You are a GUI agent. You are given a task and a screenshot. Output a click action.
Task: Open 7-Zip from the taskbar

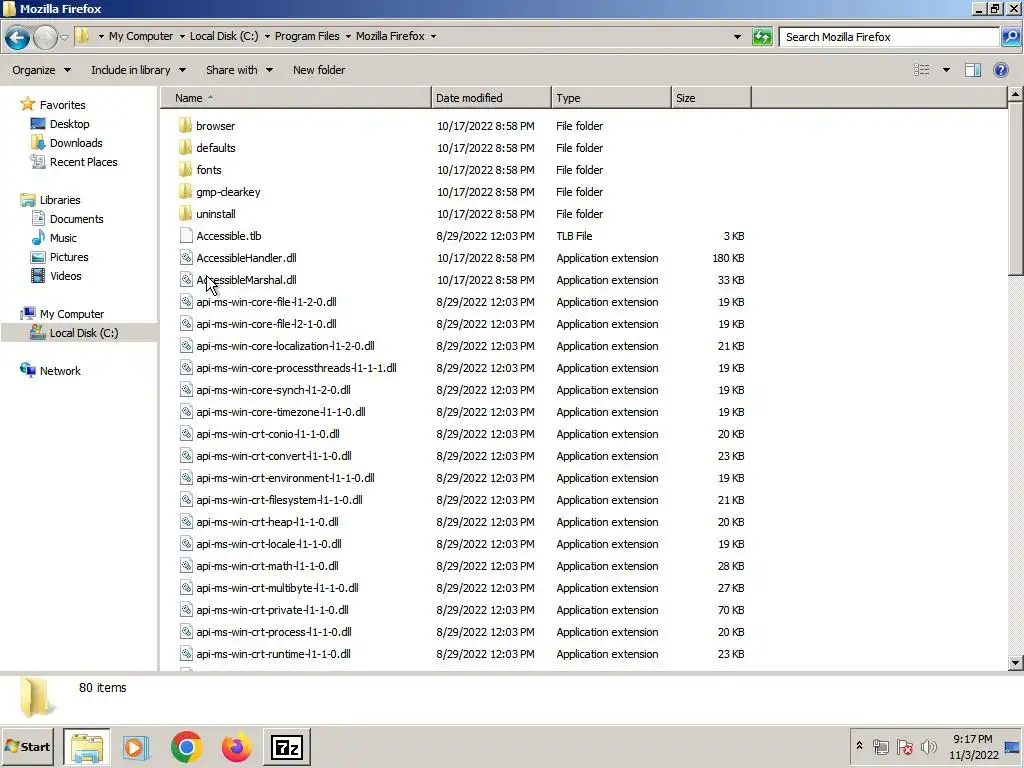pyautogui.click(x=287, y=746)
